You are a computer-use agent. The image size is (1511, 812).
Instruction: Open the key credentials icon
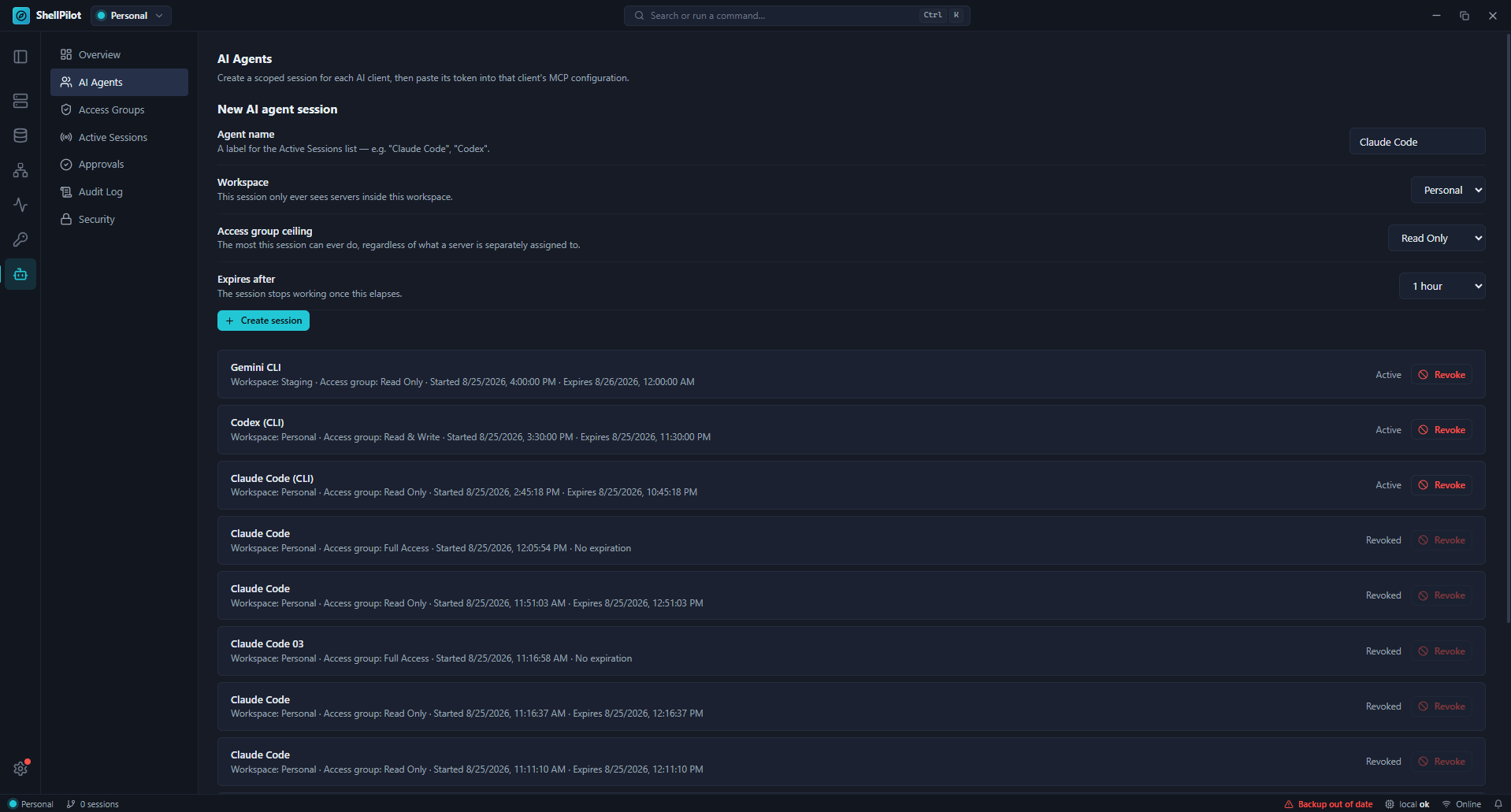[x=20, y=239]
